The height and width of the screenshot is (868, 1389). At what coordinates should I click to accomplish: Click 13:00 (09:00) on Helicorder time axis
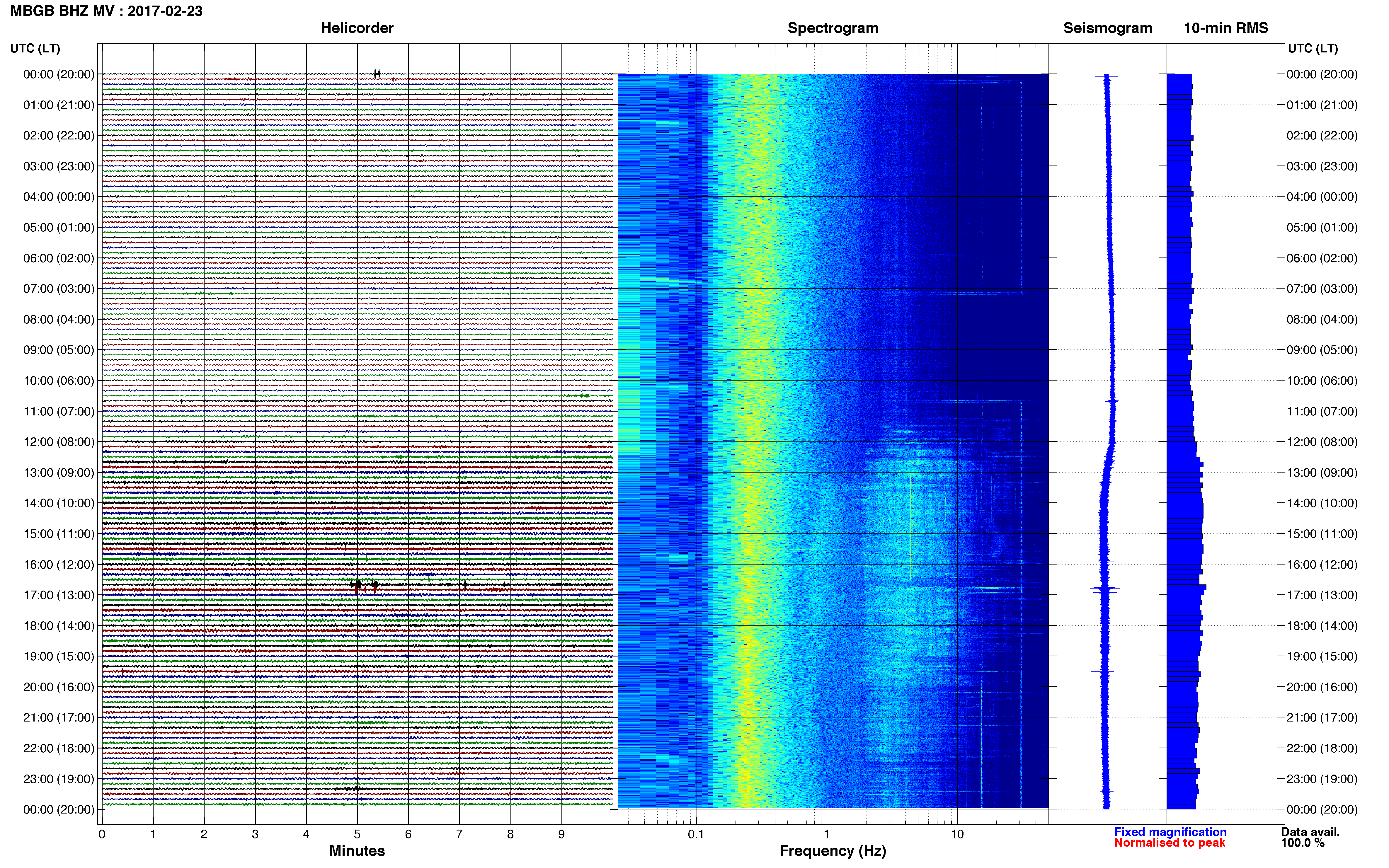tap(59, 473)
